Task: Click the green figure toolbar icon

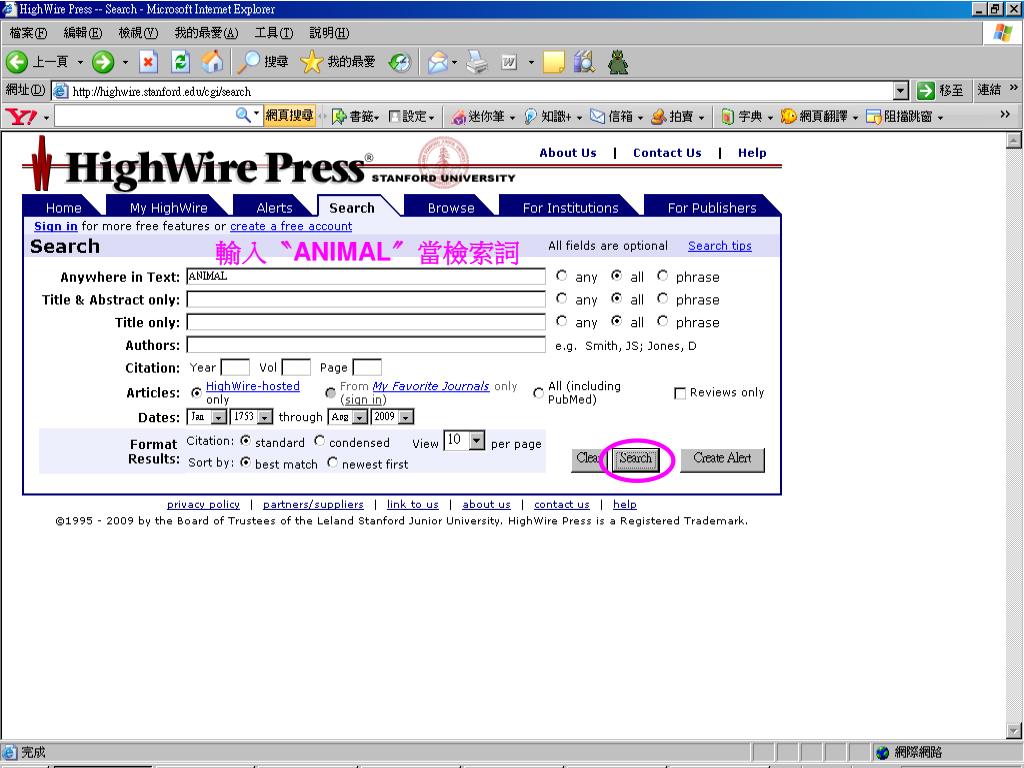Action: click(x=617, y=62)
